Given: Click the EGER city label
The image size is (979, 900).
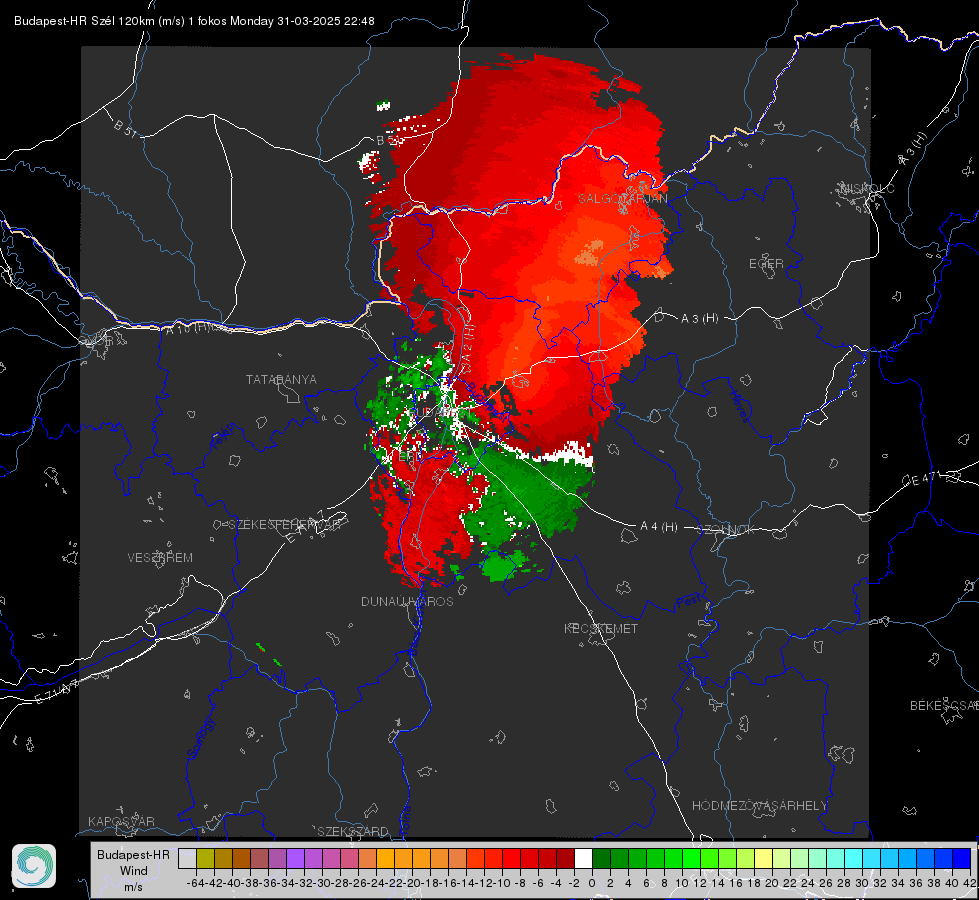Looking at the screenshot, I should 766,264.
